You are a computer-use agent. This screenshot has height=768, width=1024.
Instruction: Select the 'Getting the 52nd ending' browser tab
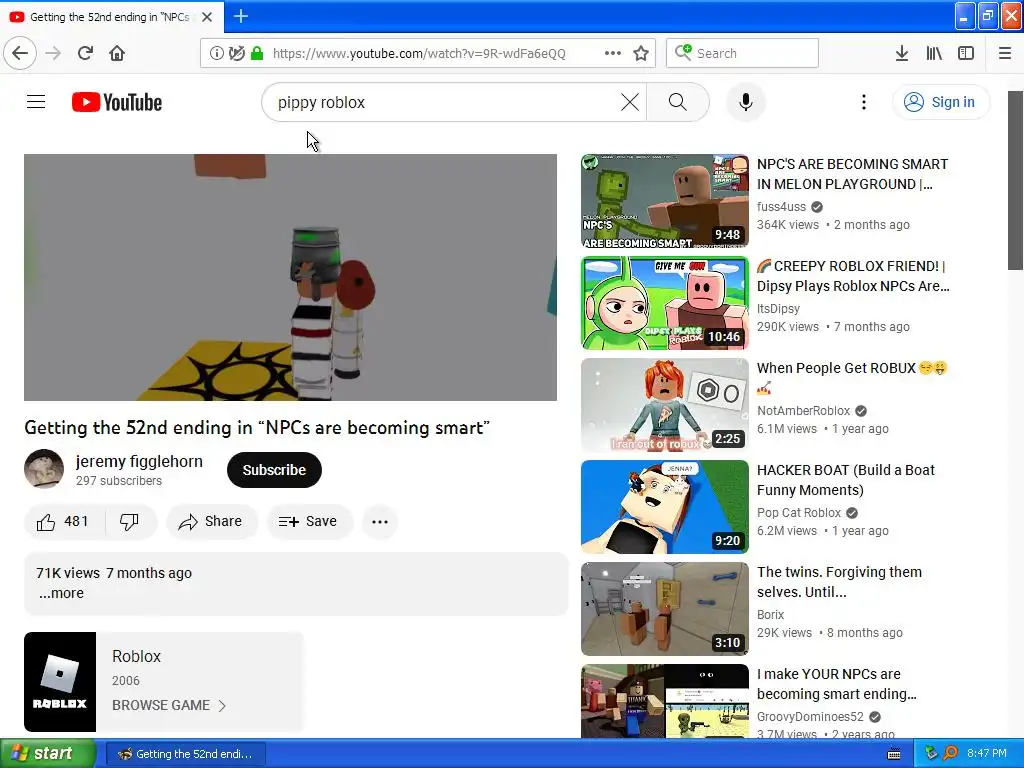(x=111, y=17)
